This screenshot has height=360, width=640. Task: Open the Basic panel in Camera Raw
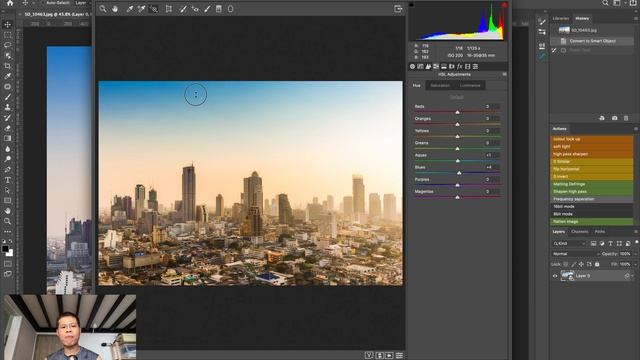coord(413,66)
